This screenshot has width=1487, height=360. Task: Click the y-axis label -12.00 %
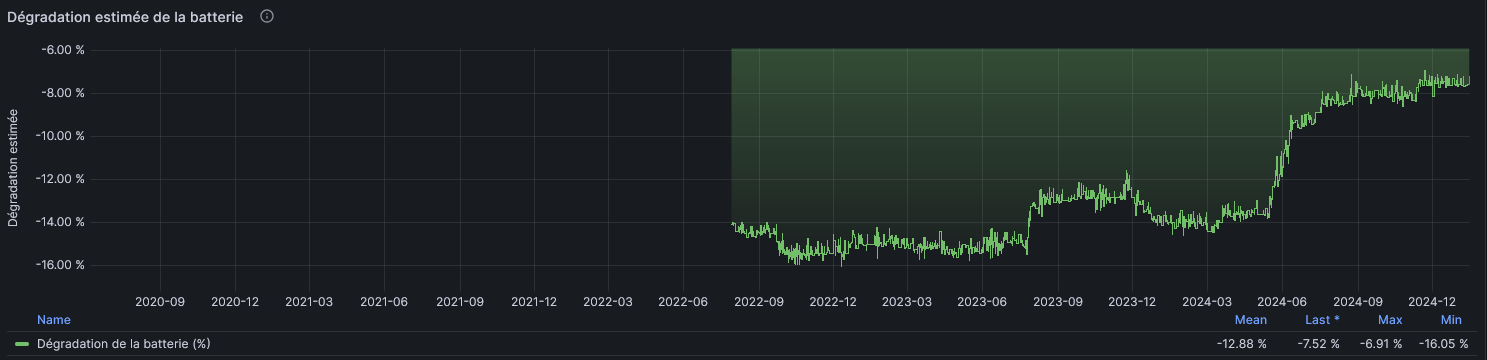coord(59,179)
